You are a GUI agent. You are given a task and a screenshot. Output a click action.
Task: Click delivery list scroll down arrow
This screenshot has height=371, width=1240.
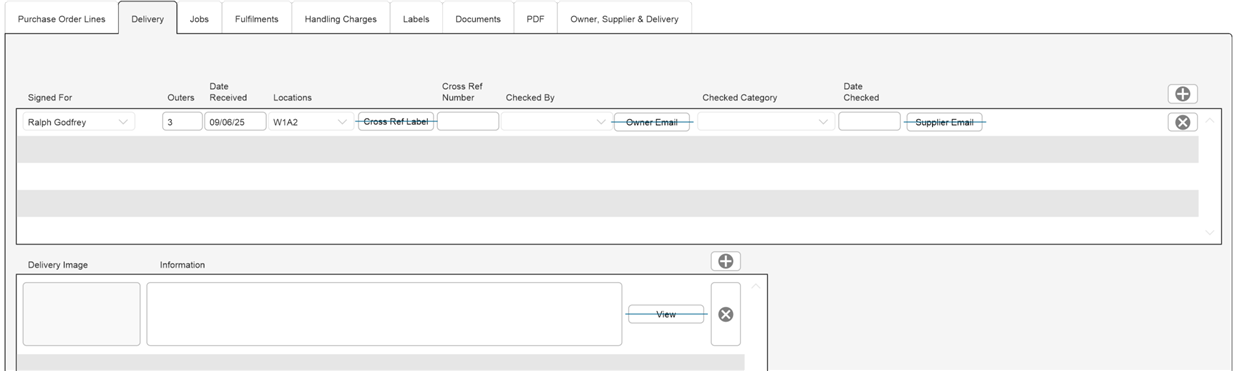[1210, 232]
